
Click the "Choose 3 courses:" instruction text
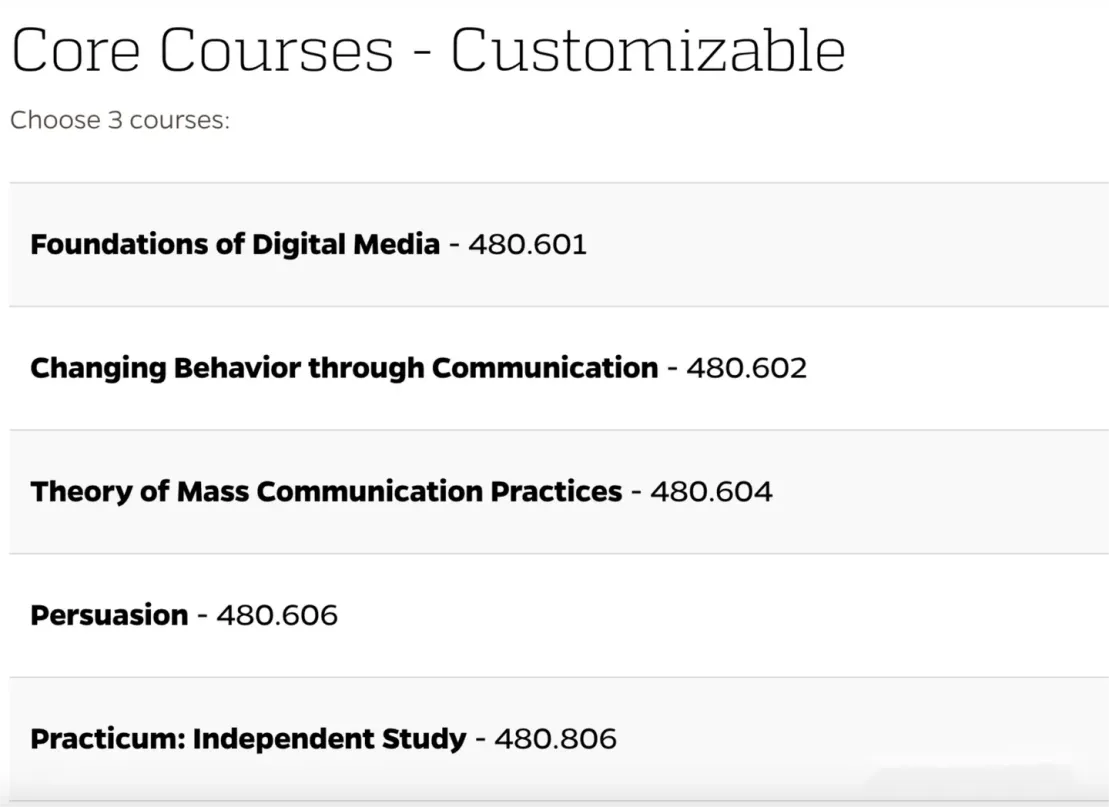pyautogui.click(x=120, y=121)
